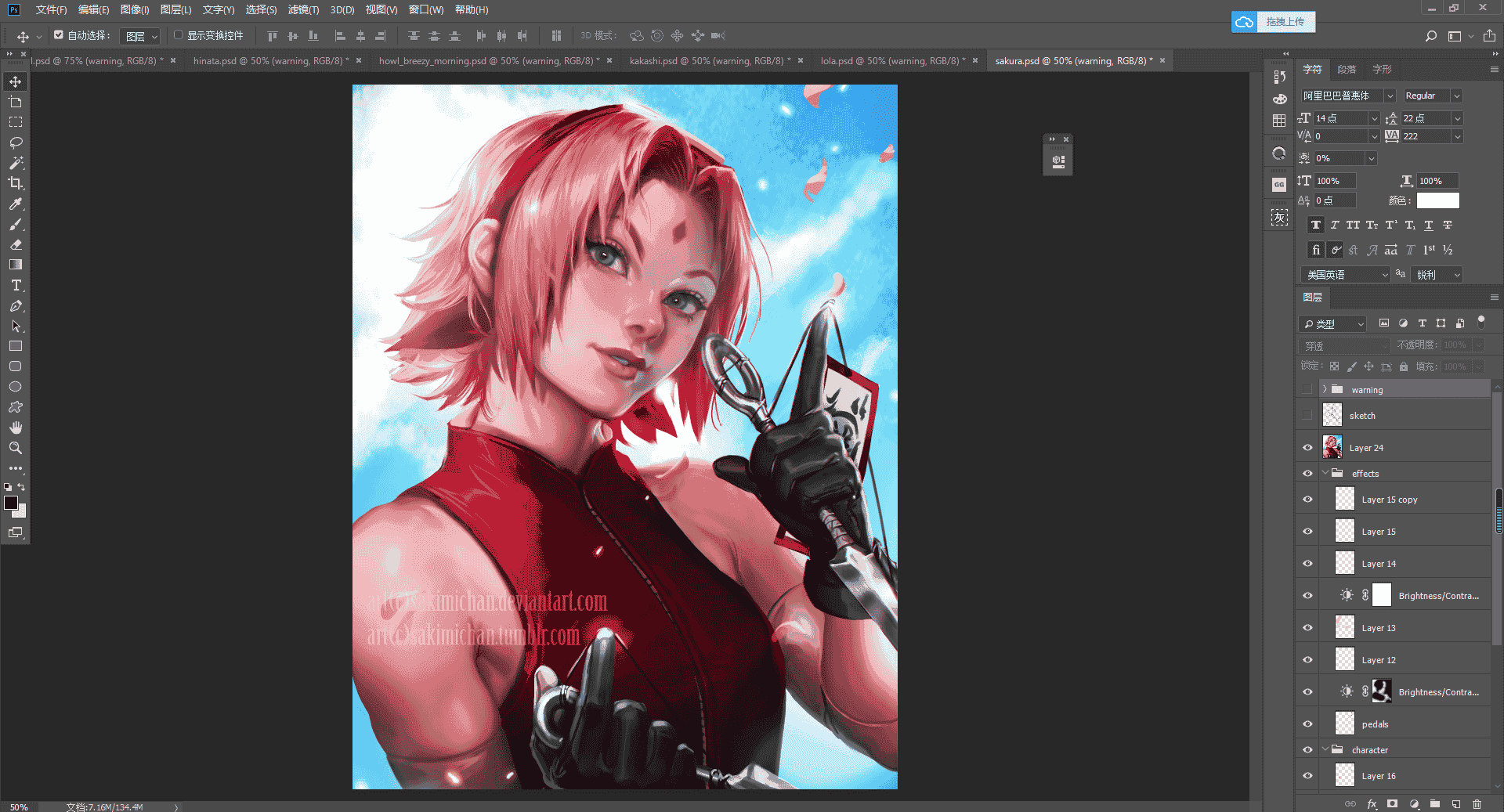Click the delete layer trash icon
This screenshot has height=812, width=1504.
[1477, 804]
